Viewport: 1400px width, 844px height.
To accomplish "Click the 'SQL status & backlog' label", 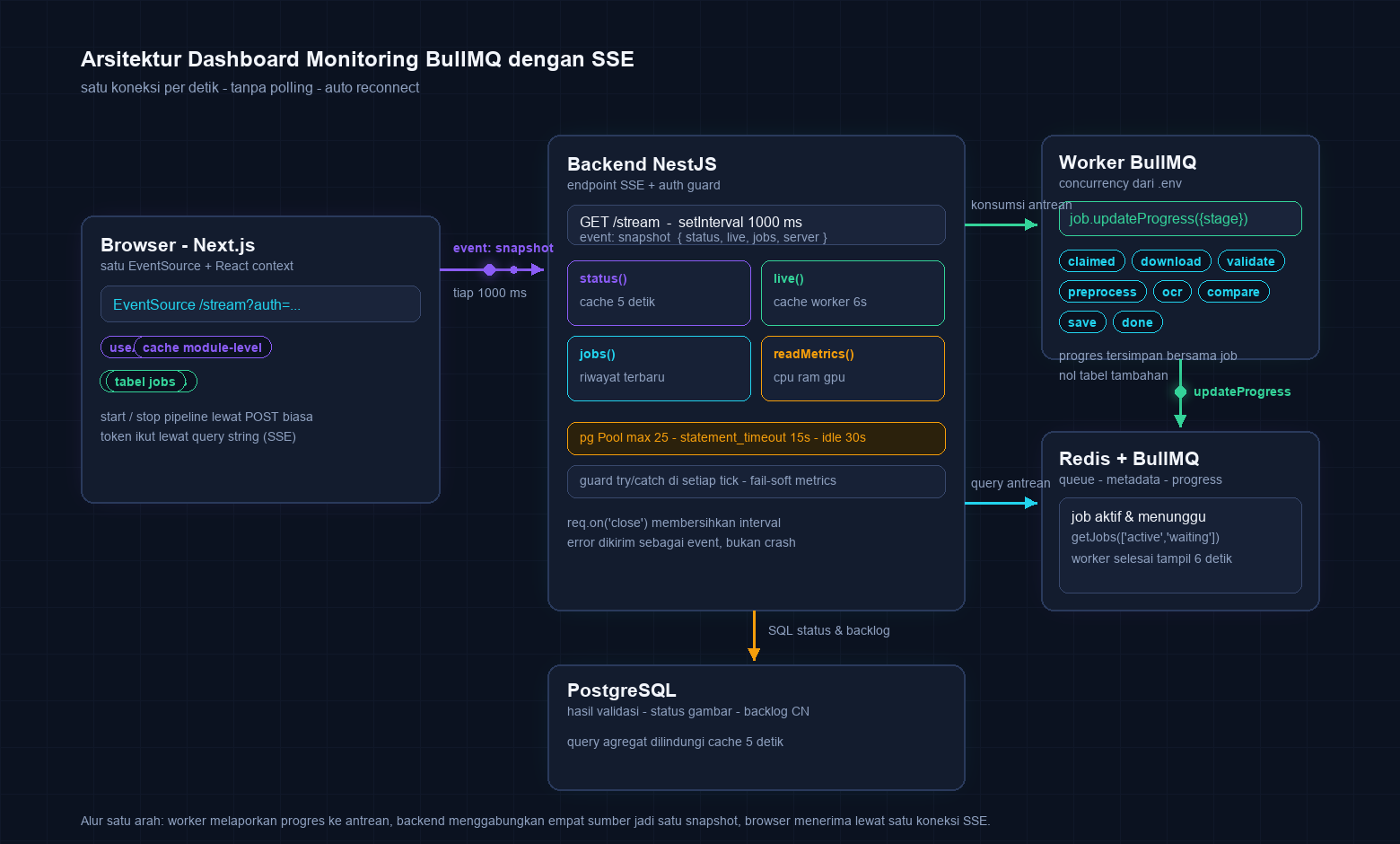I will click(x=829, y=630).
